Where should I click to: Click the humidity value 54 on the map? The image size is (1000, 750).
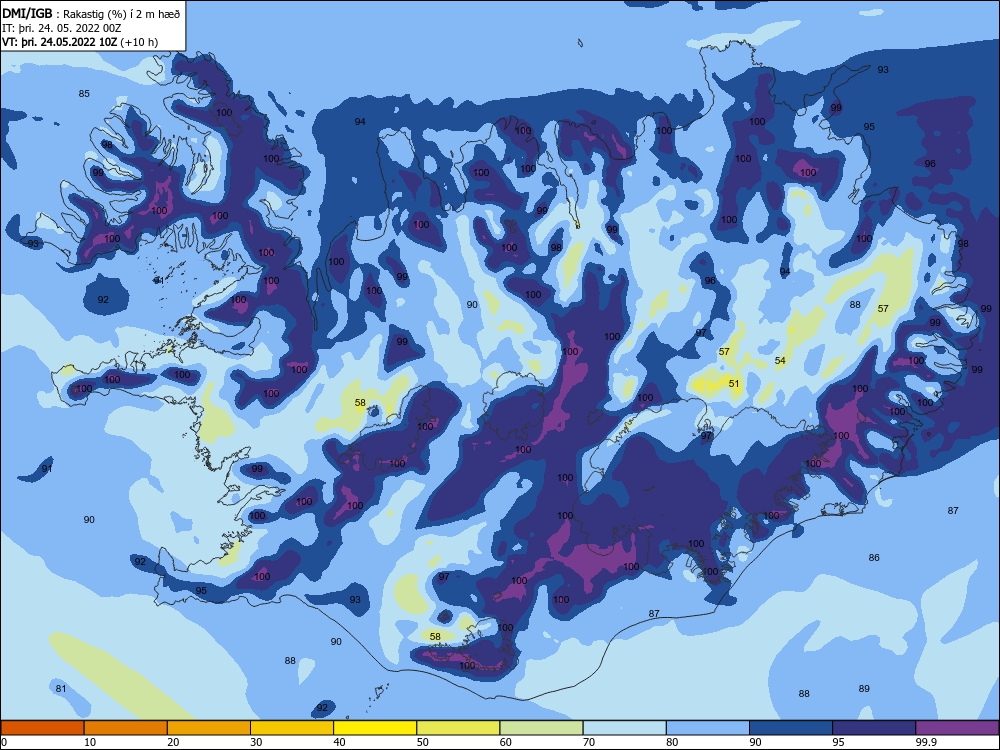pos(780,360)
